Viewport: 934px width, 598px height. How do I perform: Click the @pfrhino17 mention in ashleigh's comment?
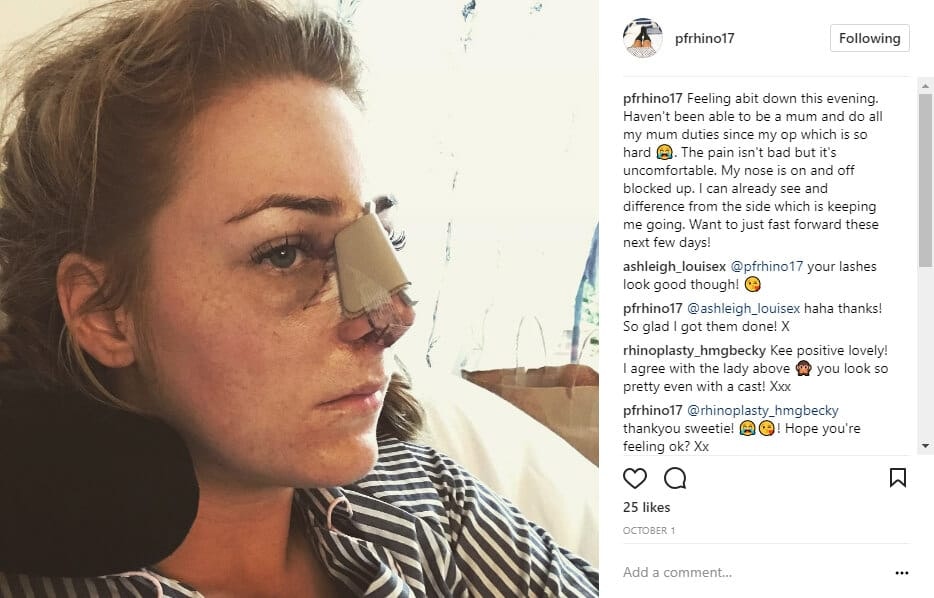767,266
